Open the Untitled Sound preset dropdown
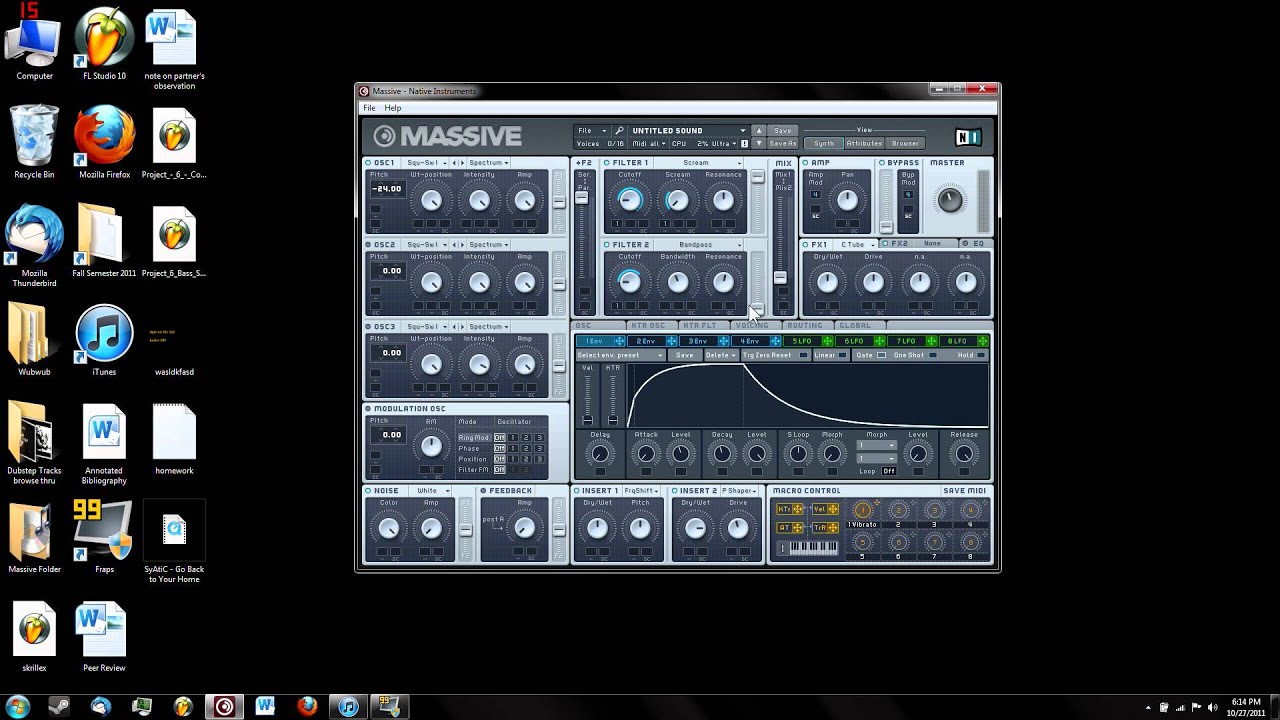The height and width of the screenshot is (720, 1280). coord(688,131)
